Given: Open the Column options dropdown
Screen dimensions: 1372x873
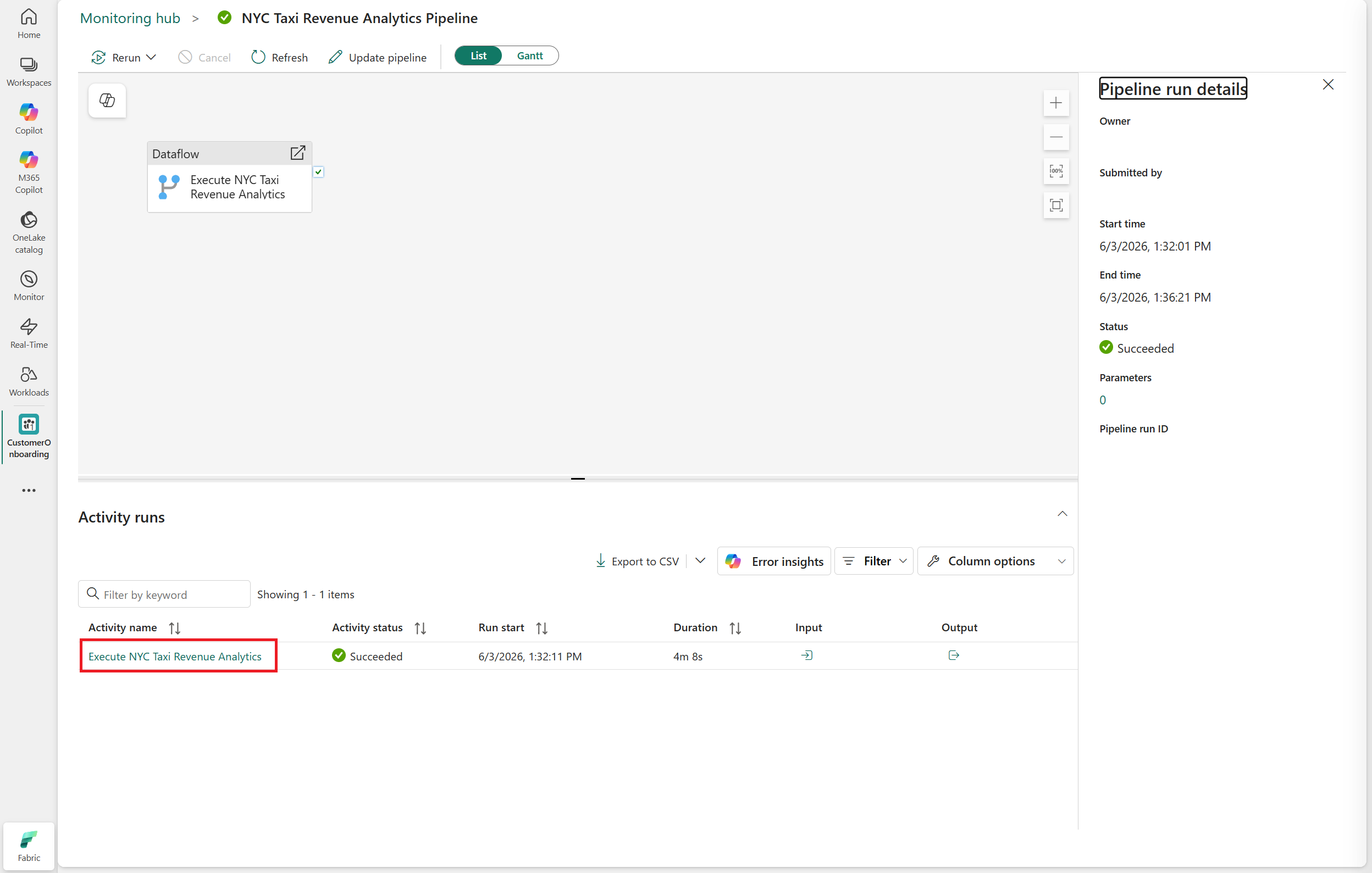Looking at the screenshot, I should [995, 561].
